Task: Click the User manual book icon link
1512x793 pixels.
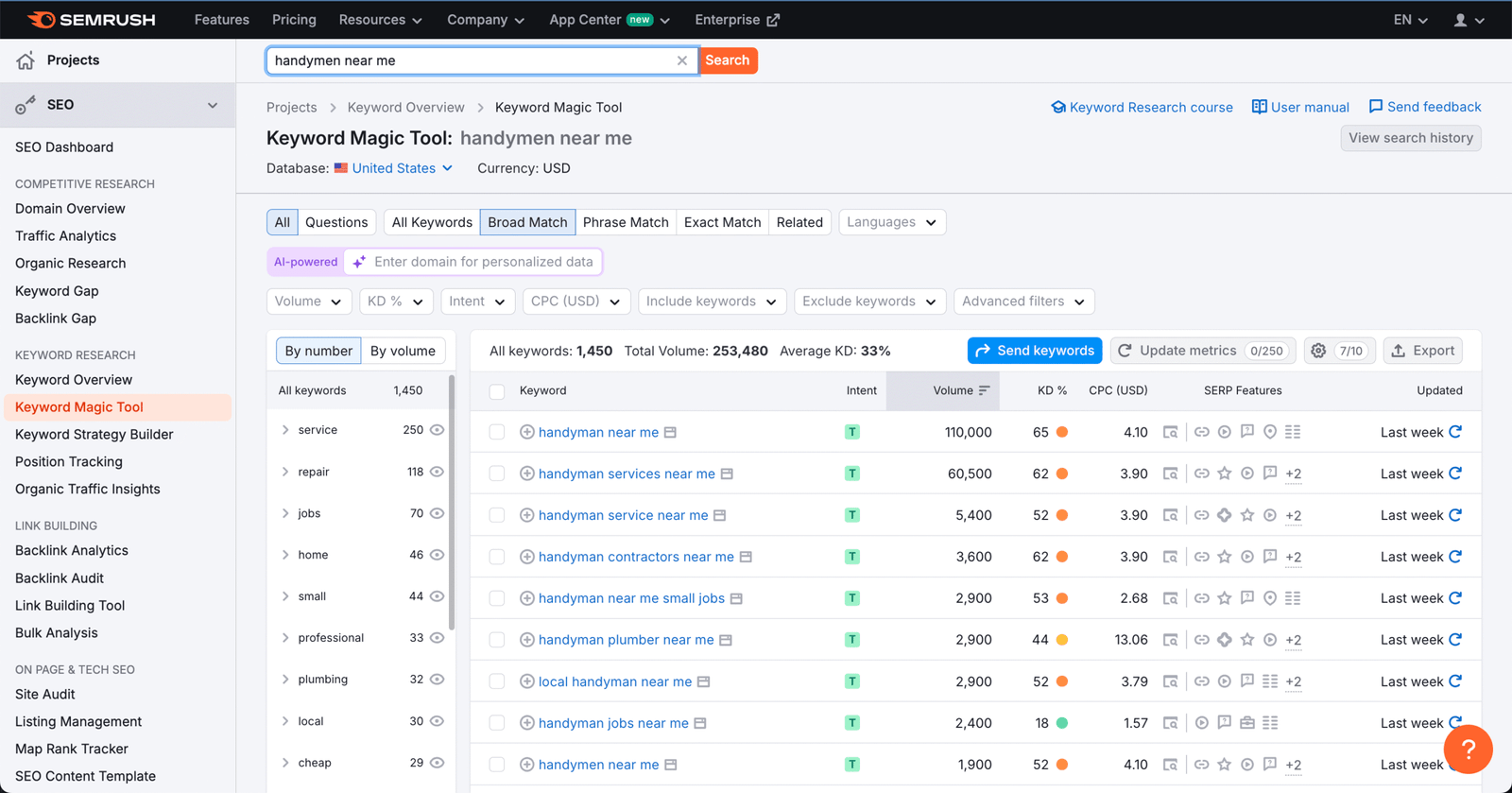Action: click(x=1300, y=107)
